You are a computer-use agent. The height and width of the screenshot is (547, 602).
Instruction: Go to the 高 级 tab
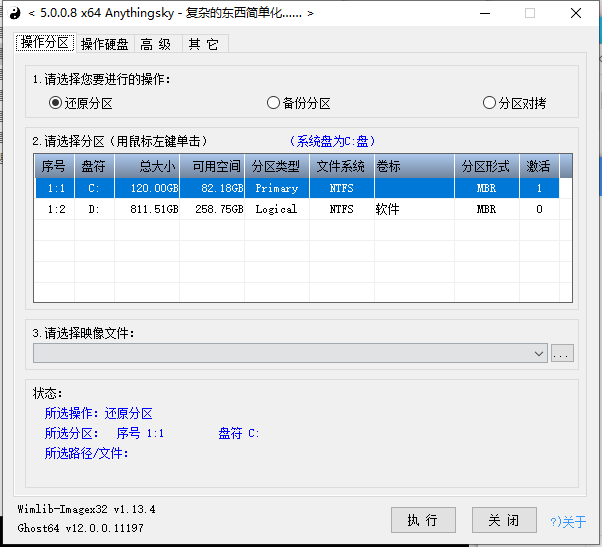point(158,44)
